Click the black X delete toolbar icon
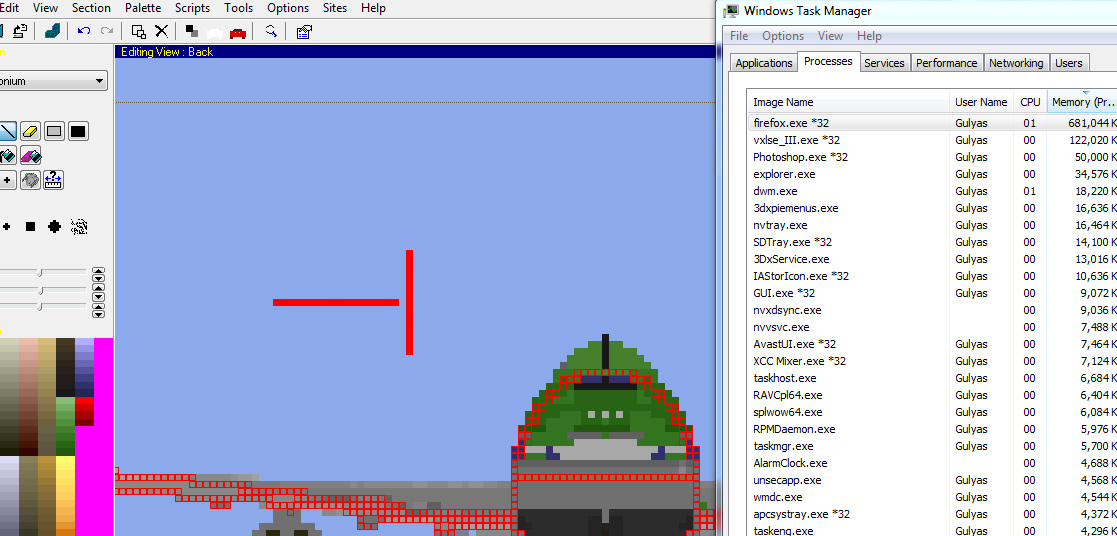The width and height of the screenshot is (1117, 536). 161,31
